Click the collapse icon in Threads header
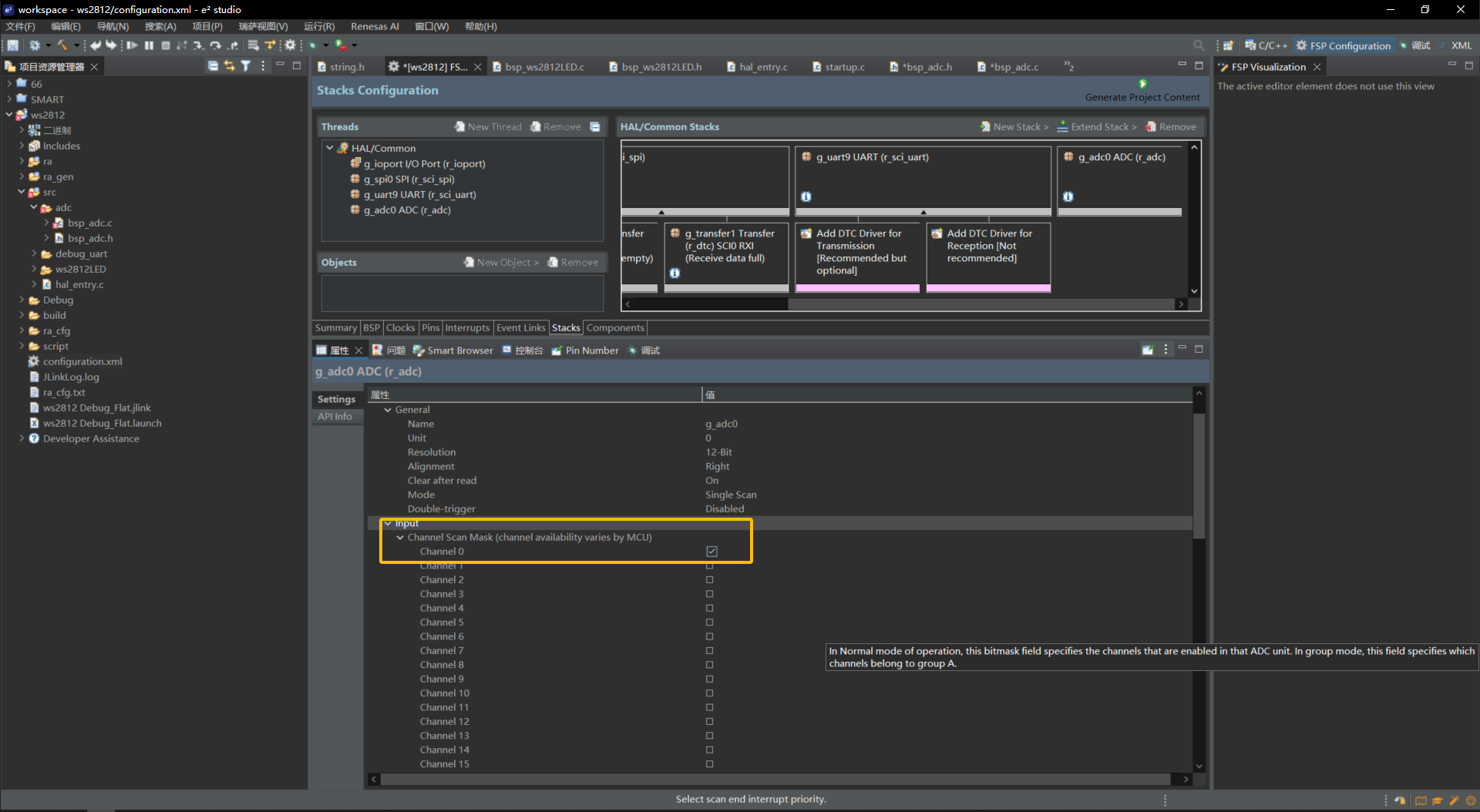 pos(595,126)
